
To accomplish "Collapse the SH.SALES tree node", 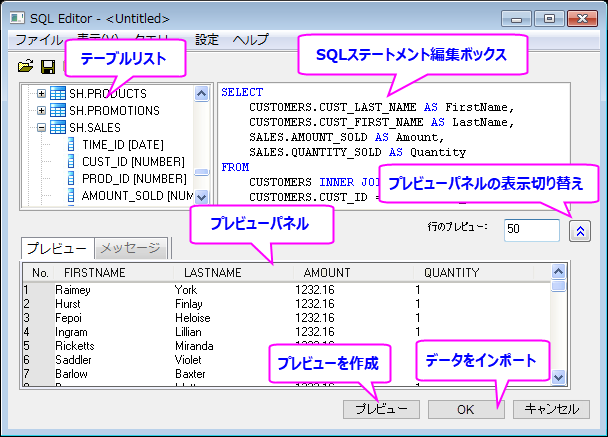I will click(41, 128).
